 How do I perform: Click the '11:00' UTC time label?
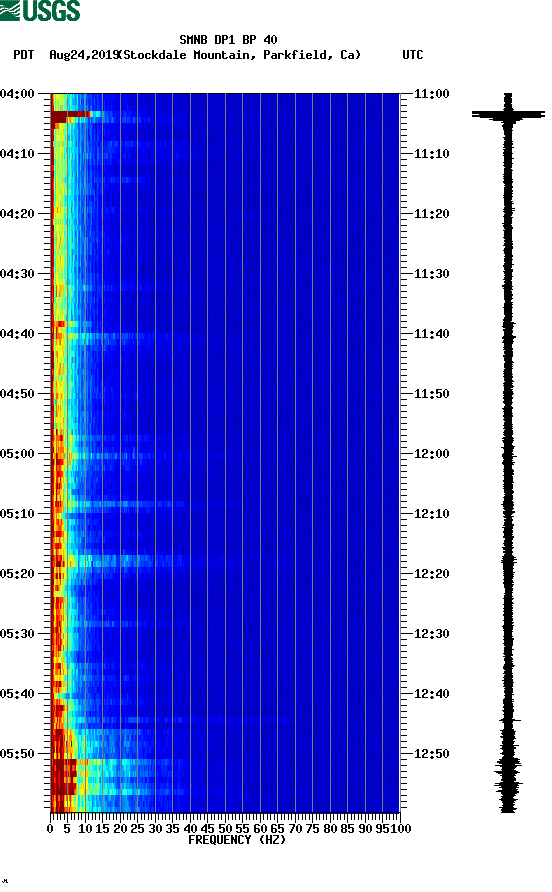coord(431,94)
